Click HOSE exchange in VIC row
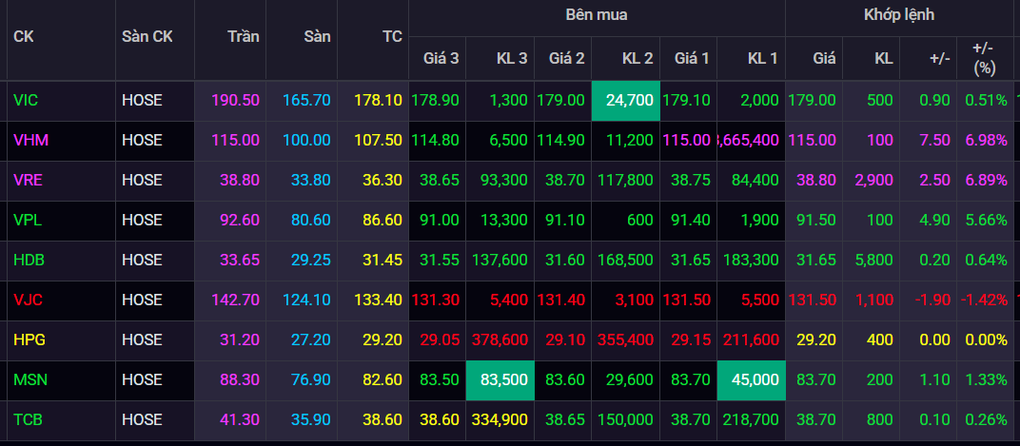 [142, 100]
